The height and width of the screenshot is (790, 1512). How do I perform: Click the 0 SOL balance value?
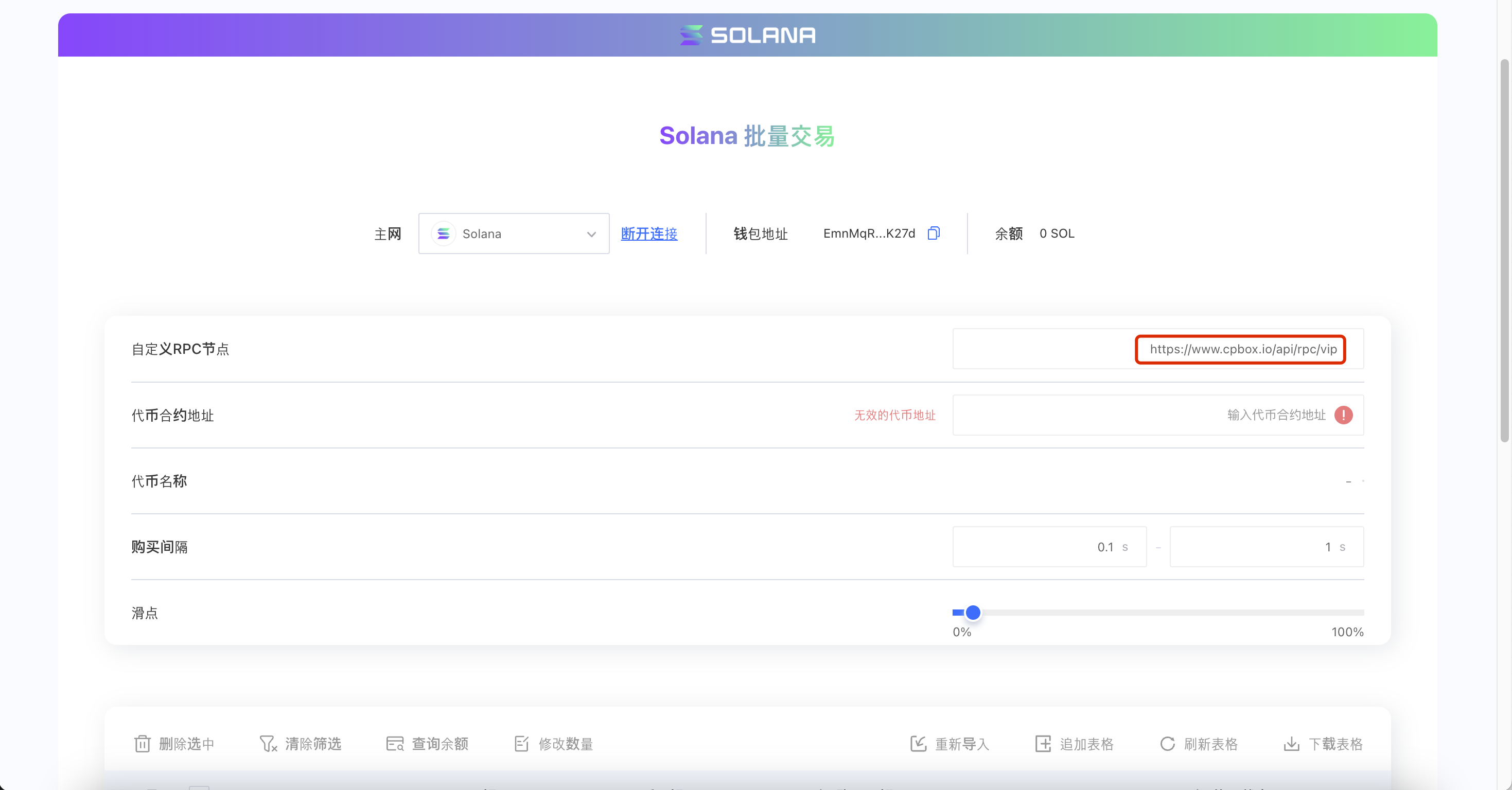pos(1057,234)
